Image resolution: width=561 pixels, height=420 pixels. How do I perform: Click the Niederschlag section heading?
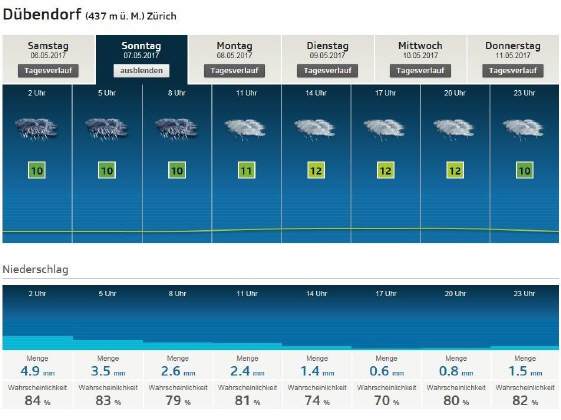[x=35, y=269]
